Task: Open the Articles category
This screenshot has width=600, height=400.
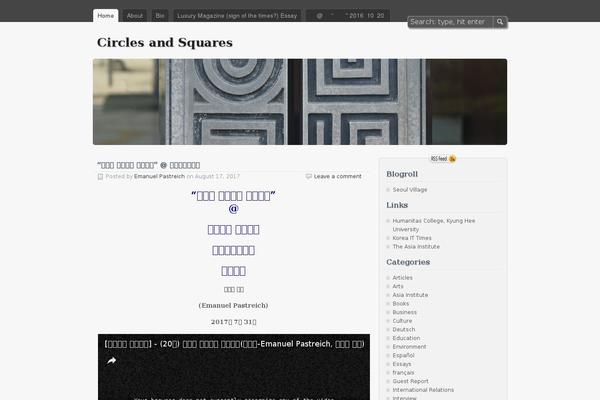Action: pos(403,278)
